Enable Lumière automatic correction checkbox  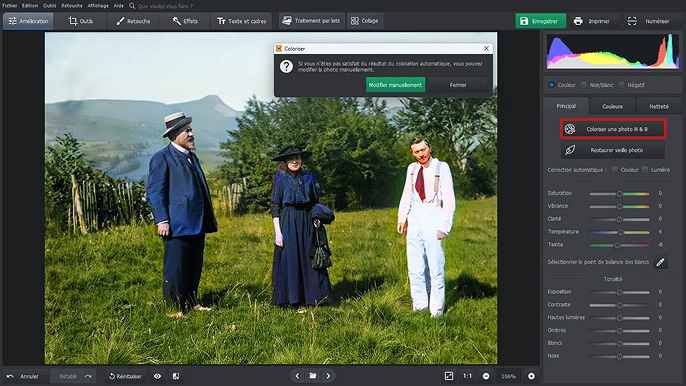click(645, 169)
